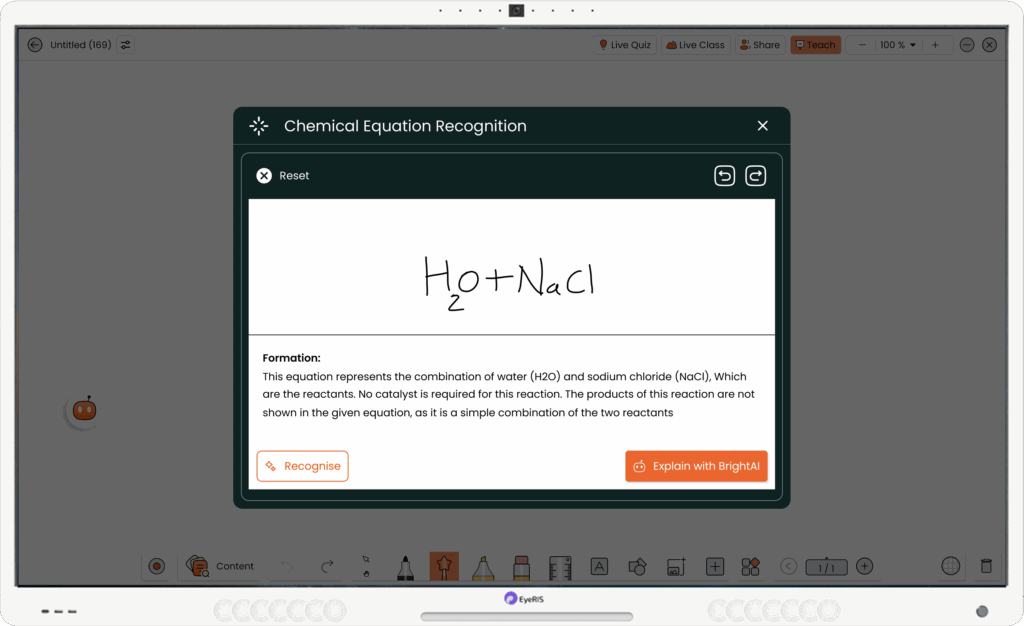Screen dimensions: 1024x626
Task: Select the eraser tool
Action: click(x=521, y=567)
